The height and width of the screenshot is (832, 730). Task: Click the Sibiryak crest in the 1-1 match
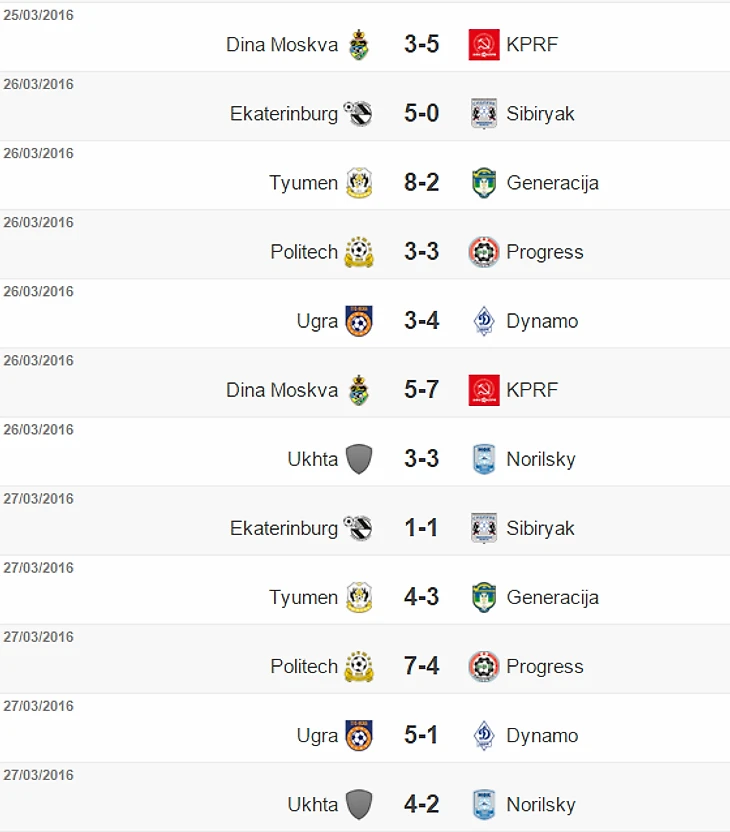484,528
